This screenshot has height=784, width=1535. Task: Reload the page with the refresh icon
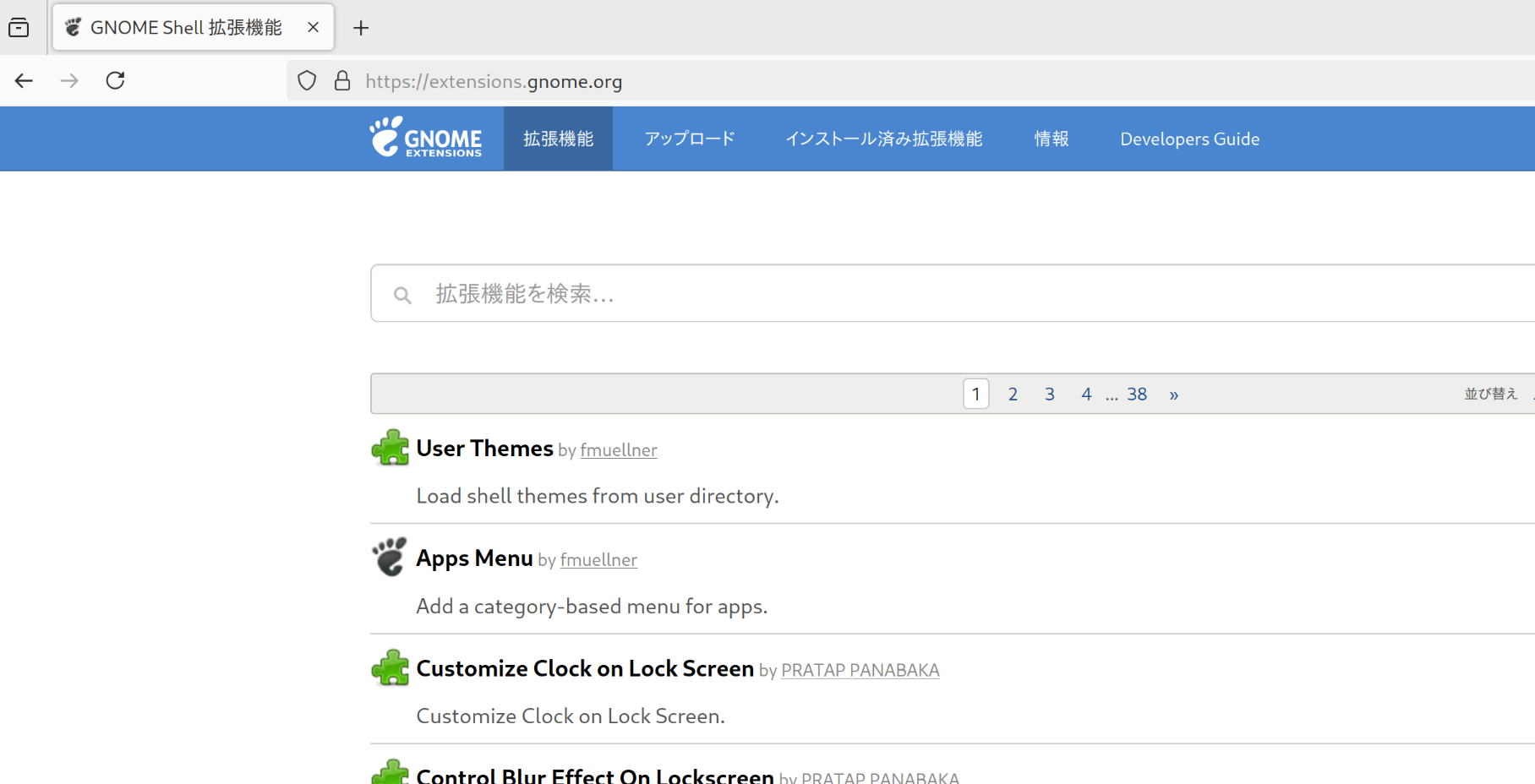[115, 81]
